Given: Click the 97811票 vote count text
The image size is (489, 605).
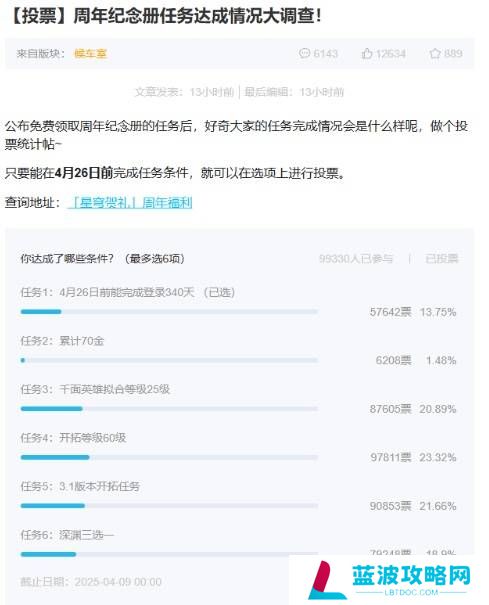Looking at the screenshot, I should (x=391, y=457).
